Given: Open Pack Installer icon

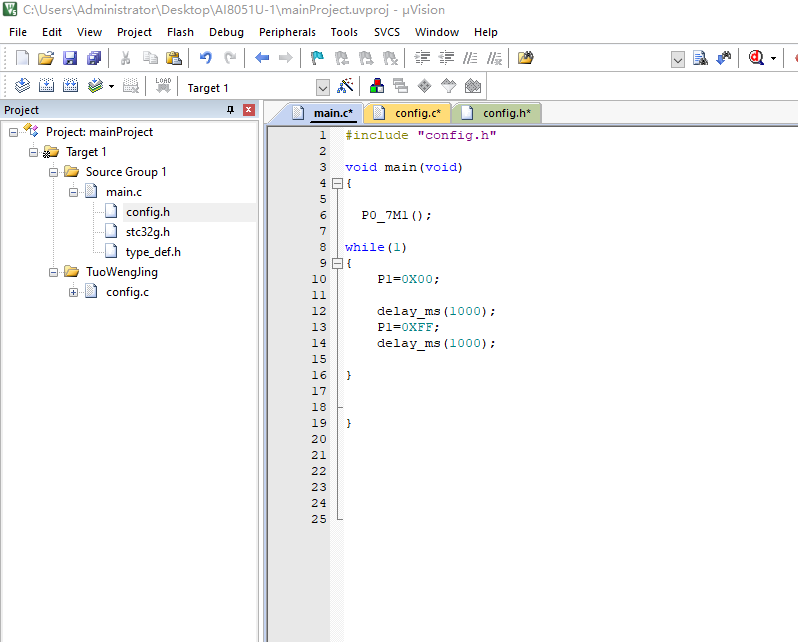Looking at the screenshot, I should tap(473, 86).
